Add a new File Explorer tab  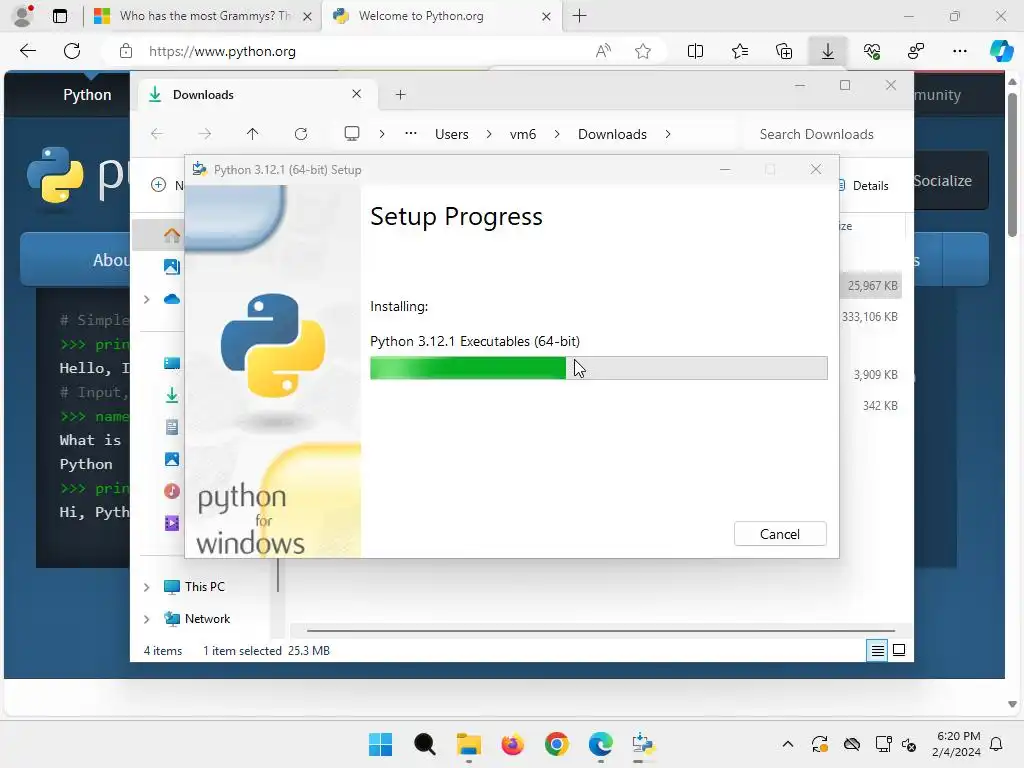click(x=400, y=95)
